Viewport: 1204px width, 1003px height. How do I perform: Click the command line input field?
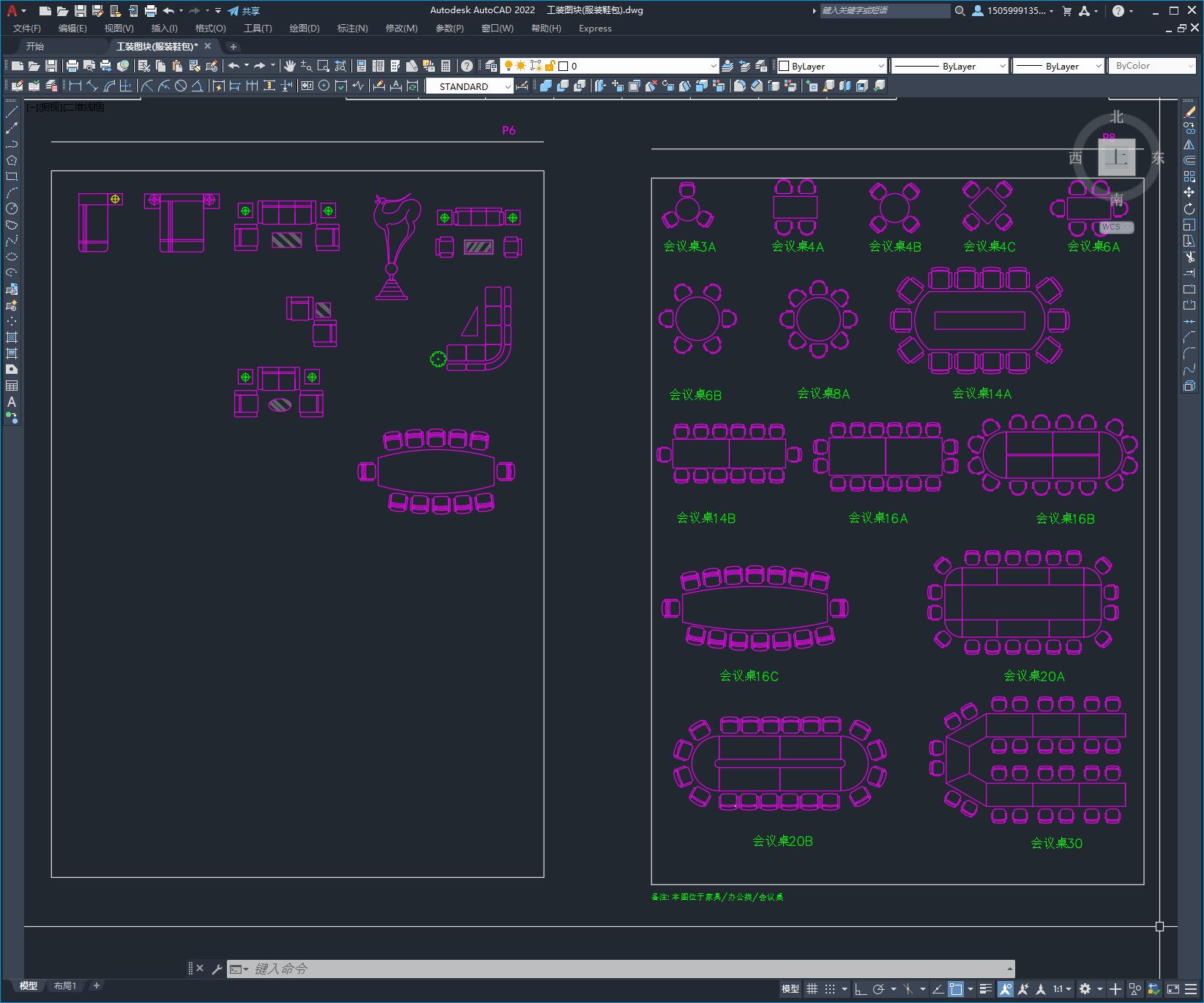point(629,969)
